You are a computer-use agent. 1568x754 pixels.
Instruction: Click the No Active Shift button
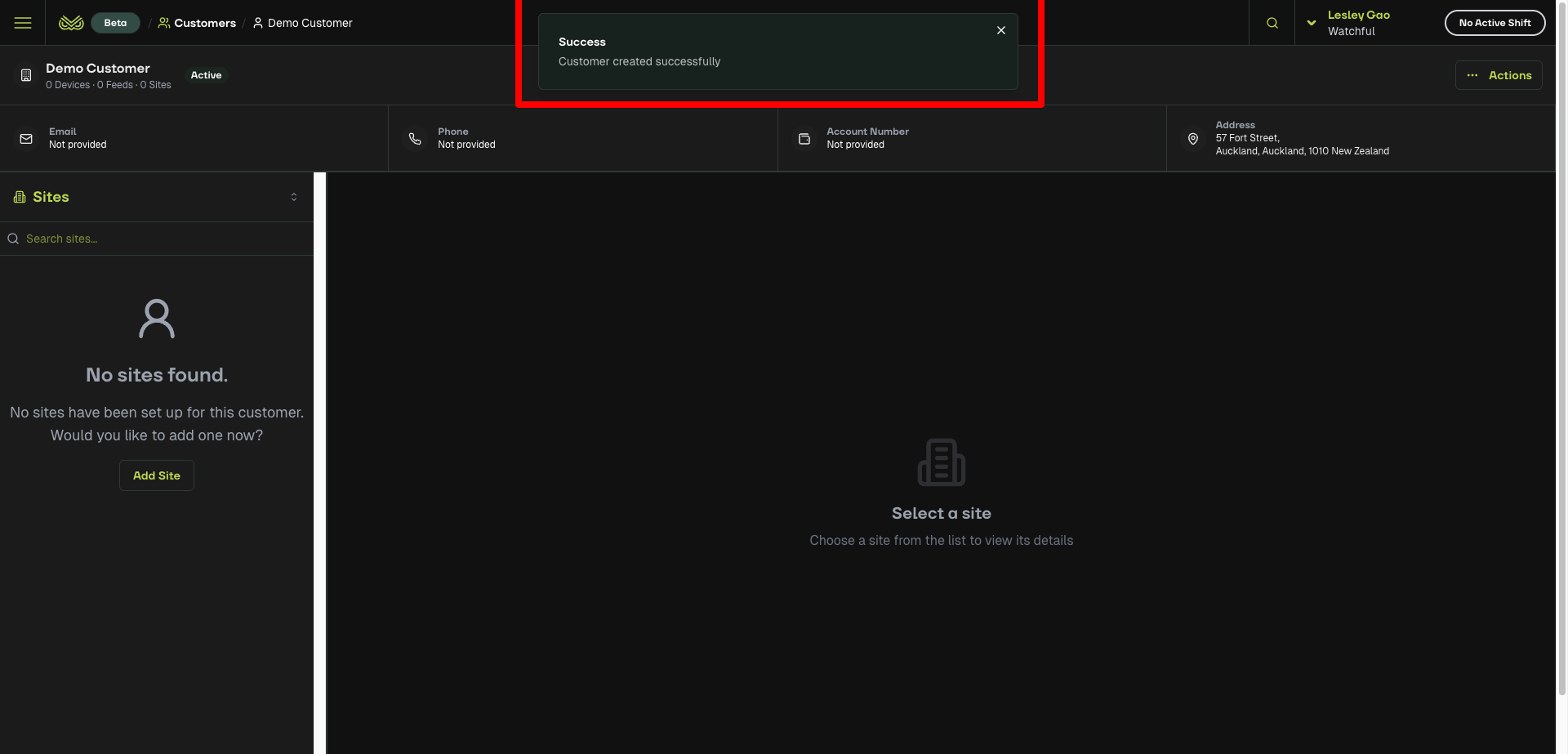tap(1494, 23)
